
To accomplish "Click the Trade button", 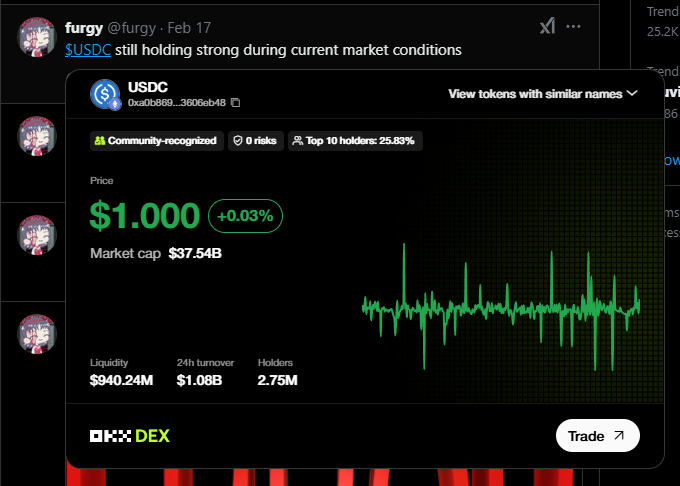I will tap(598, 436).
